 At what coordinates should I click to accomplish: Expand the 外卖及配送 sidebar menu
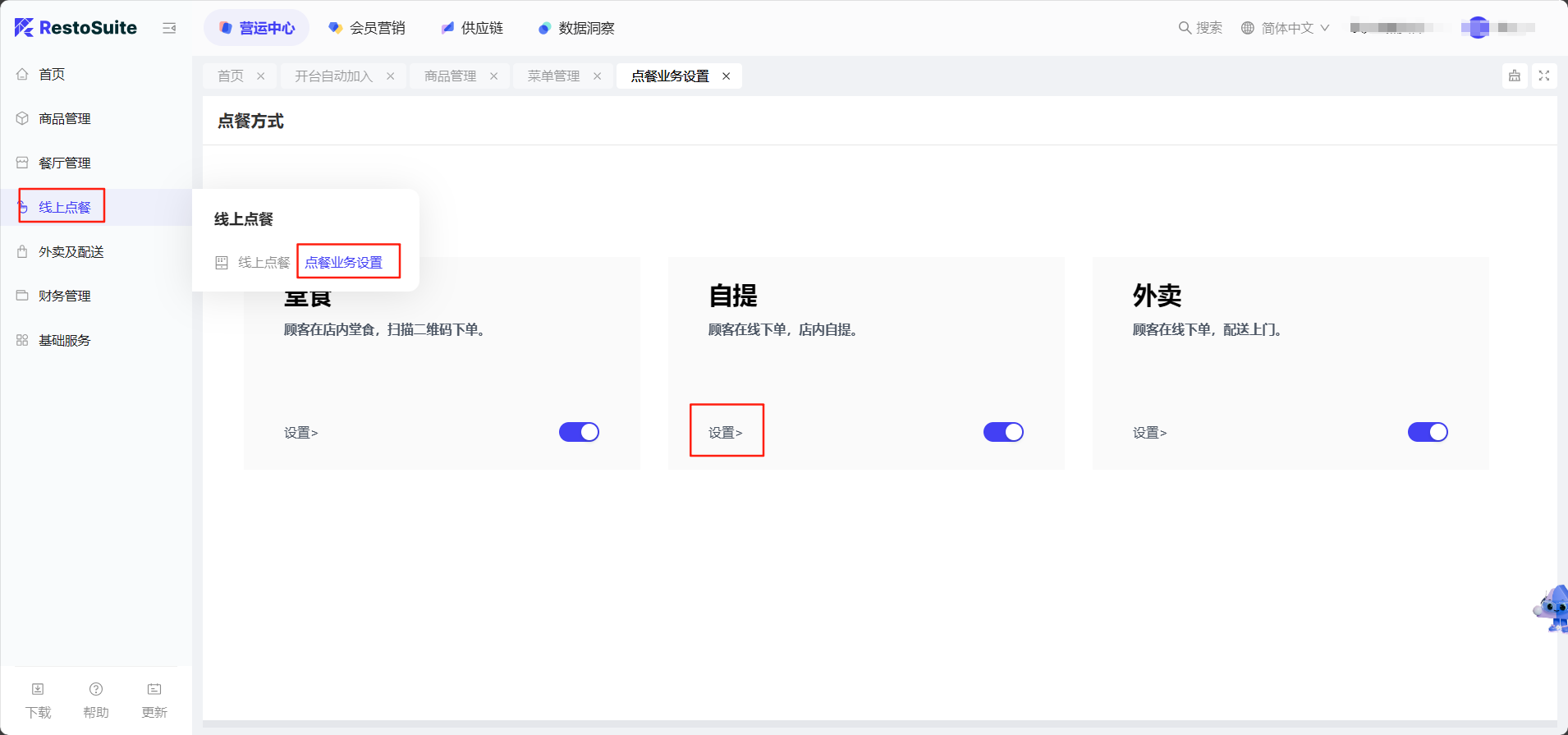click(71, 252)
